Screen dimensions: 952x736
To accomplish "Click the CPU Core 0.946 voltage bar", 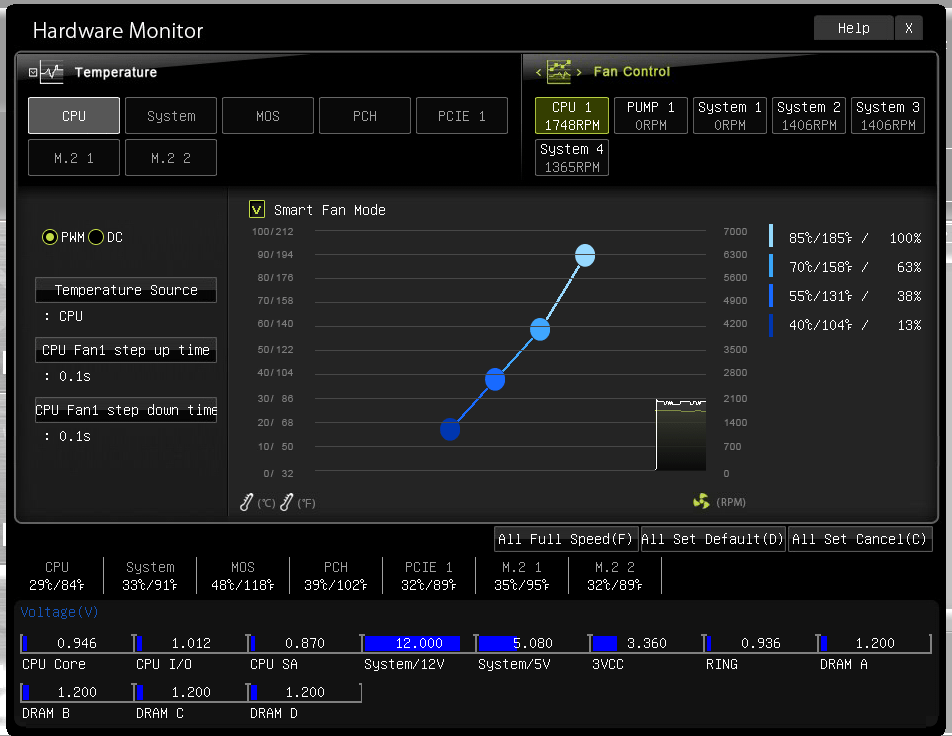I will click(x=77, y=643).
